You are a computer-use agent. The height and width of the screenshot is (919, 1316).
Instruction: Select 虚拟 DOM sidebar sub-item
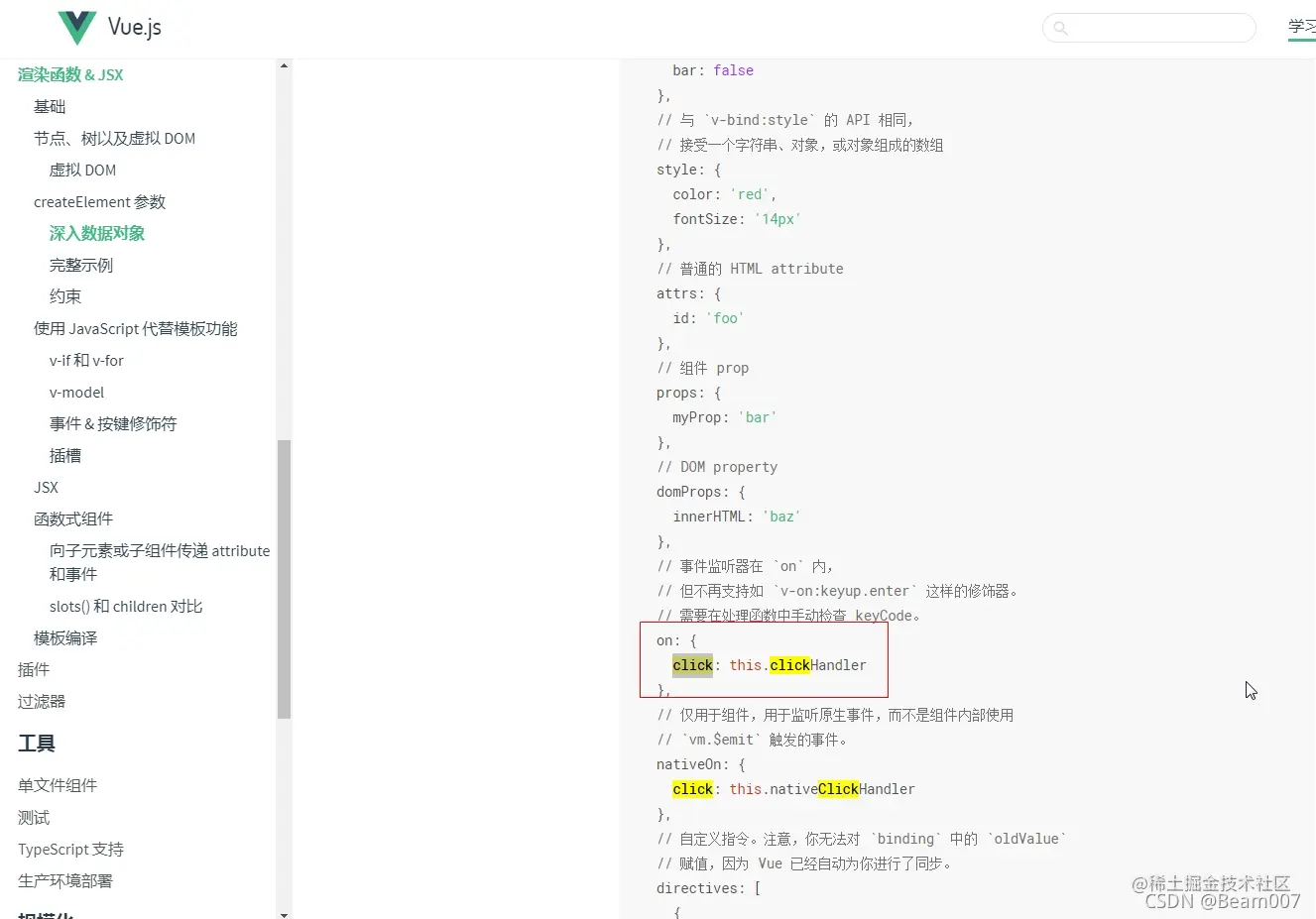(82, 170)
